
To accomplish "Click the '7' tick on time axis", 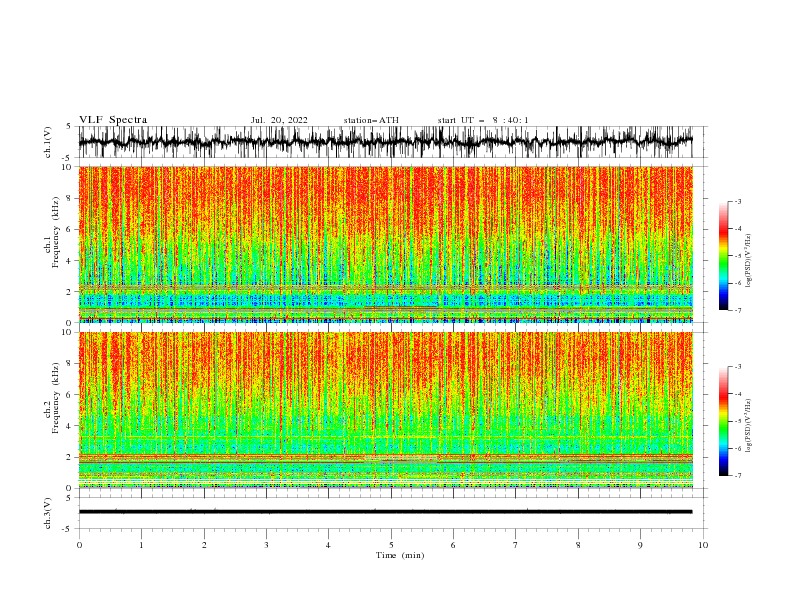I will [516, 545].
